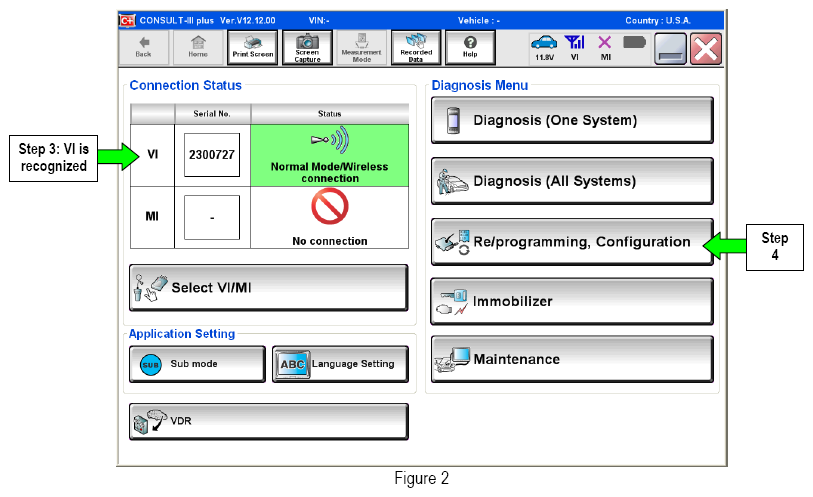The image size is (813, 497).
Task: Click the computer icon on Maintenance
Action: [453, 360]
